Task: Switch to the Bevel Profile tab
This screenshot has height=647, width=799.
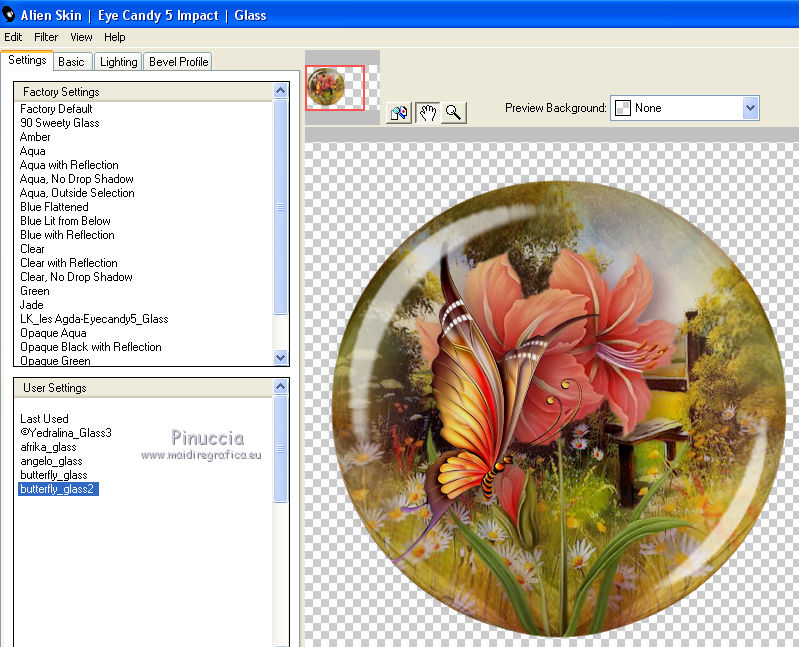Action: 178,62
